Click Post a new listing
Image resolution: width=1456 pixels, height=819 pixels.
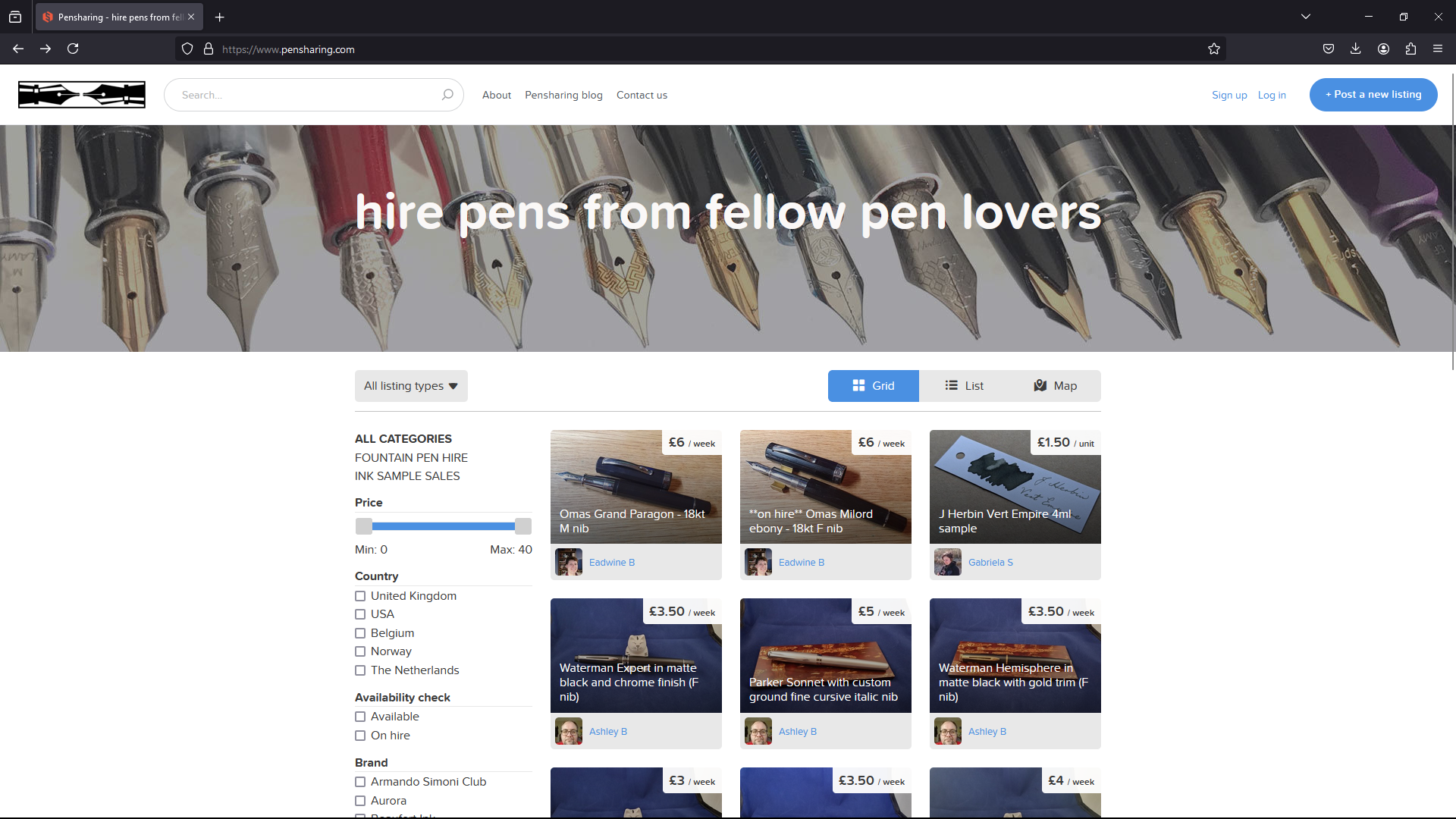1373,94
